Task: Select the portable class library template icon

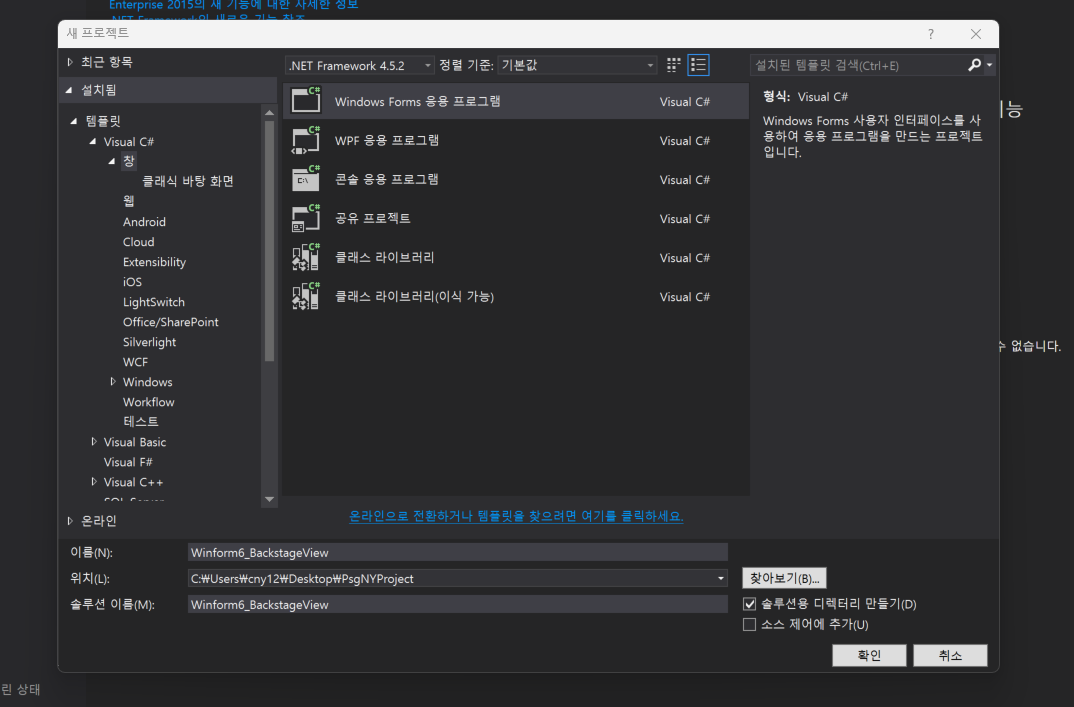Action: 305,296
